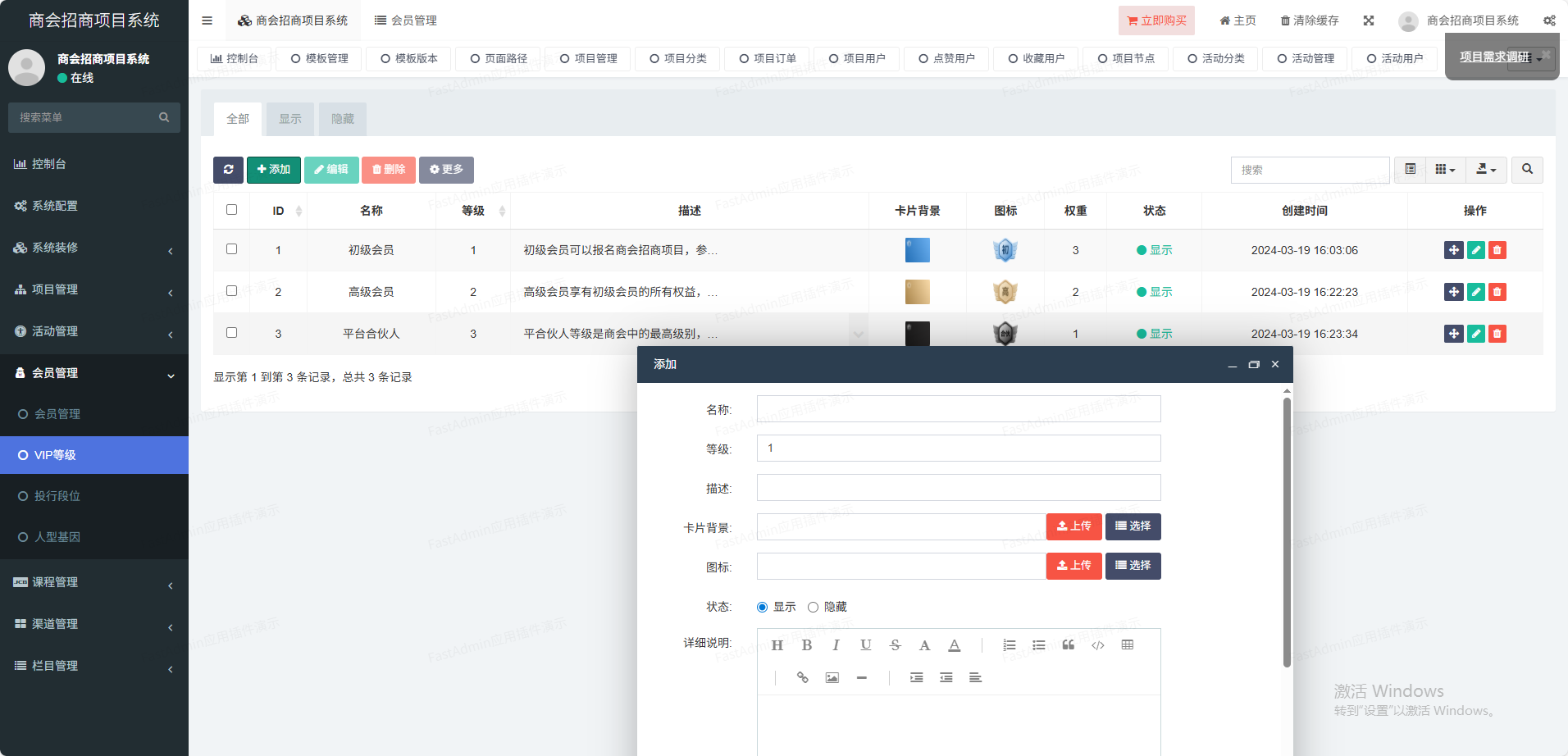
Task: Click the blockquote icon in editor toolbar
Action: point(1068,645)
